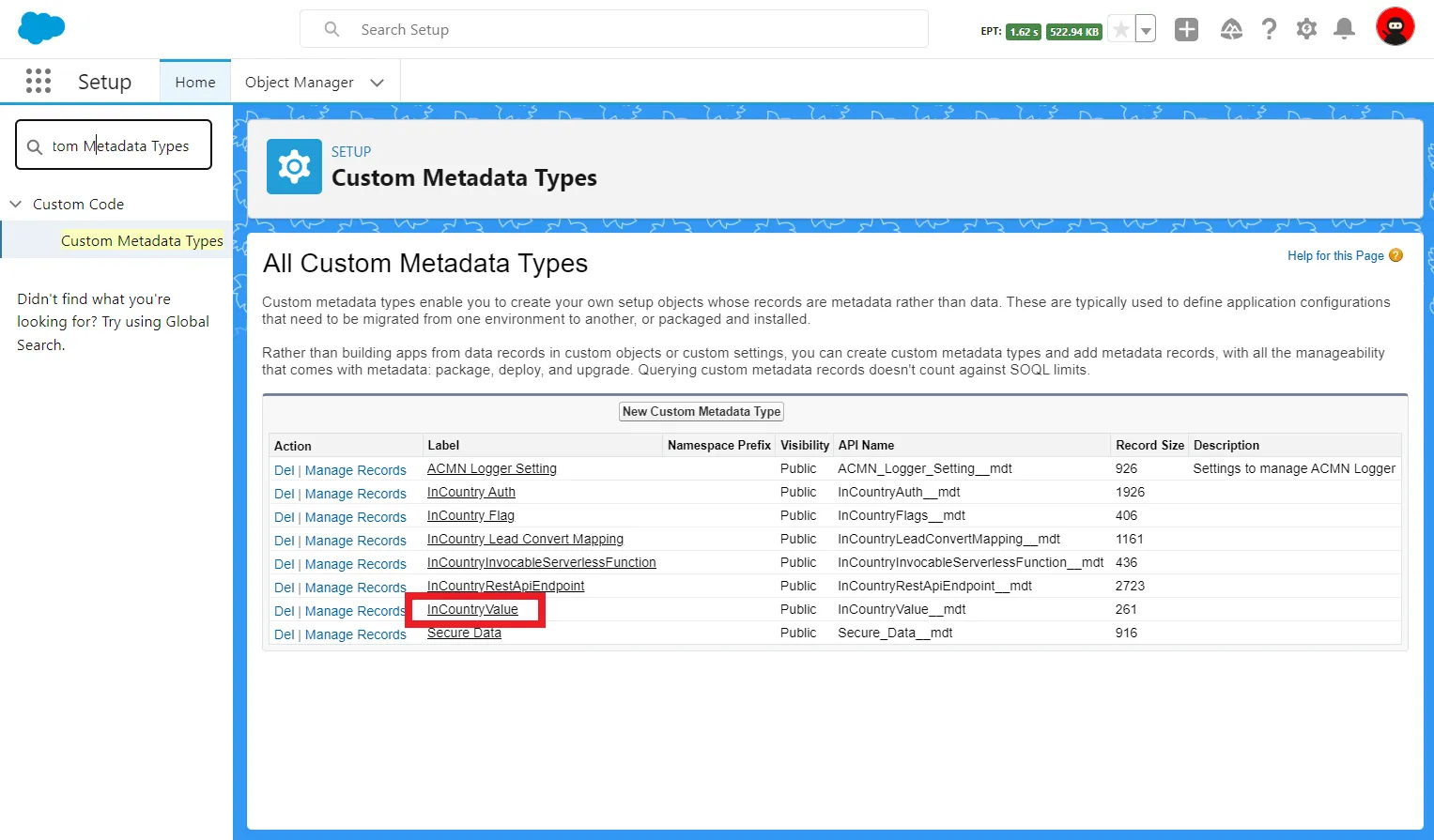The height and width of the screenshot is (840, 1434).
Task: Open the InCountryValue metadata type link
Action: 472,610
